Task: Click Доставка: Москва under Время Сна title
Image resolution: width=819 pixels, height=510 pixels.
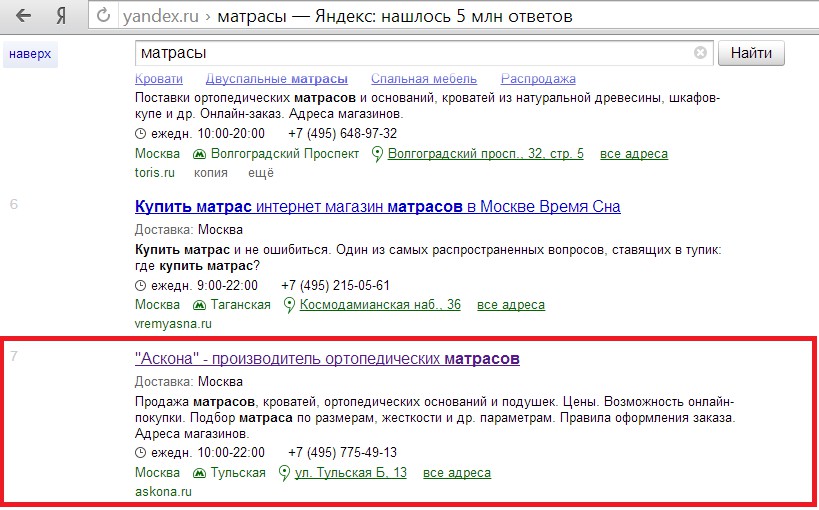Action: coord(189,230)
